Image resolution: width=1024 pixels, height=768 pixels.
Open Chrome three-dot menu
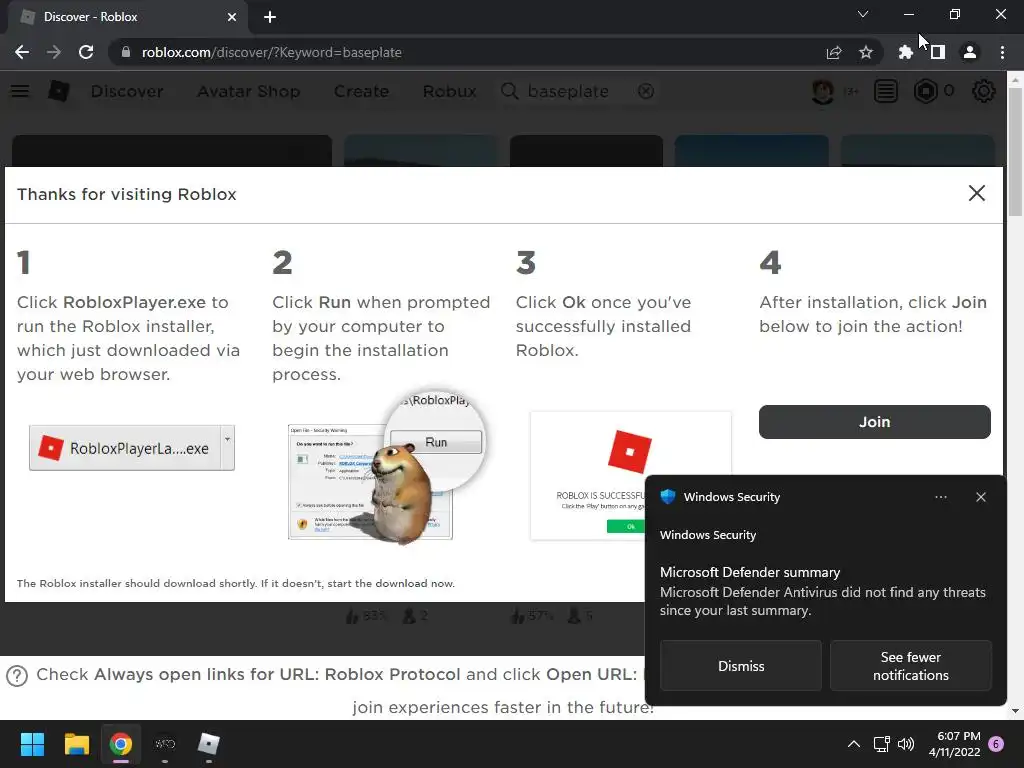[1002, 52]
